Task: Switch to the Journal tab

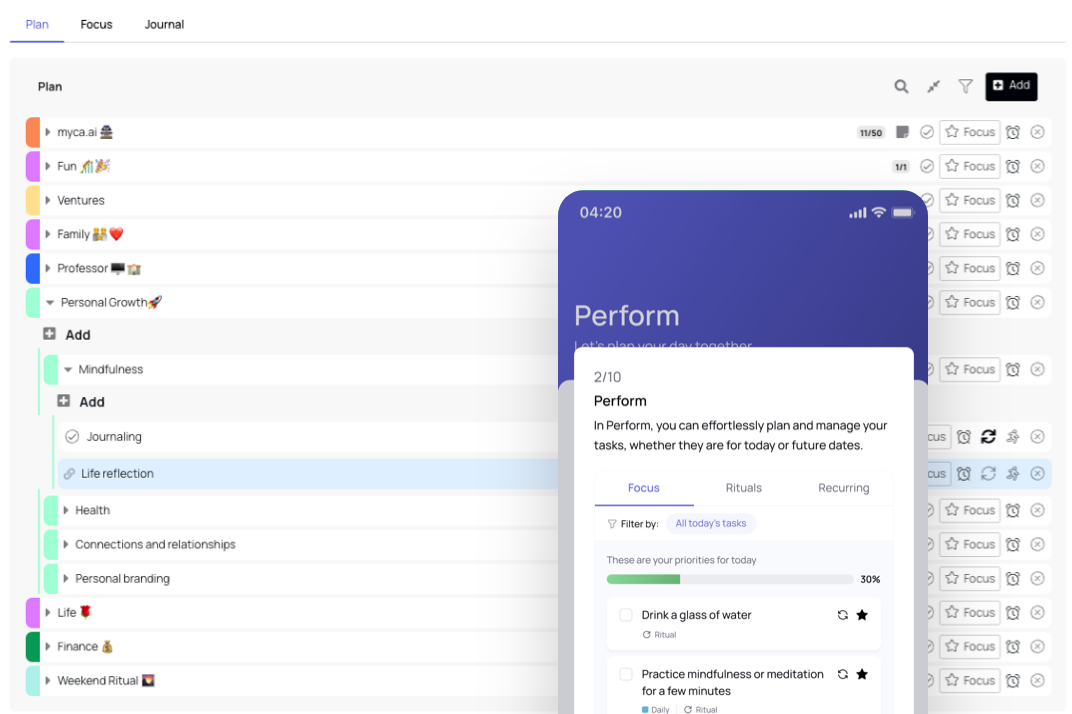Action: click(164, 25)
